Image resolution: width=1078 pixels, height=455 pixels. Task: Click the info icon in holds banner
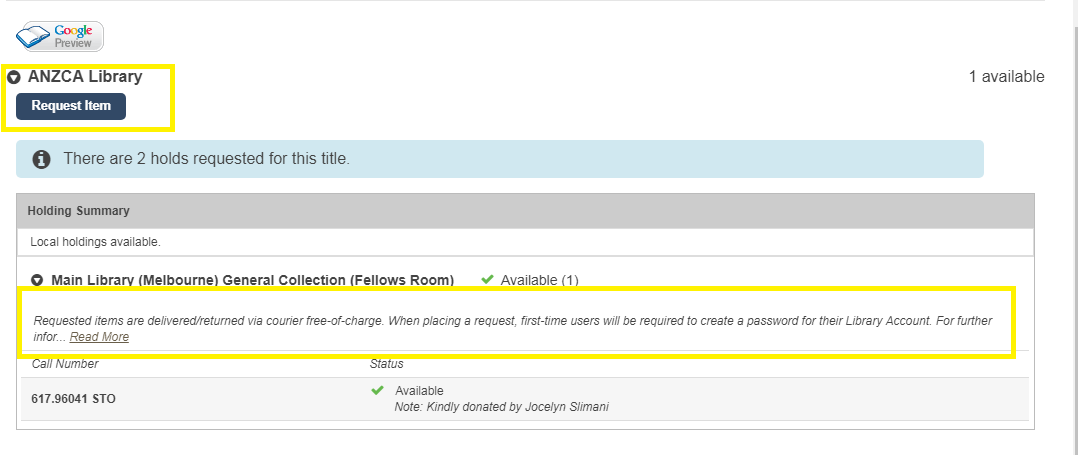41,159
